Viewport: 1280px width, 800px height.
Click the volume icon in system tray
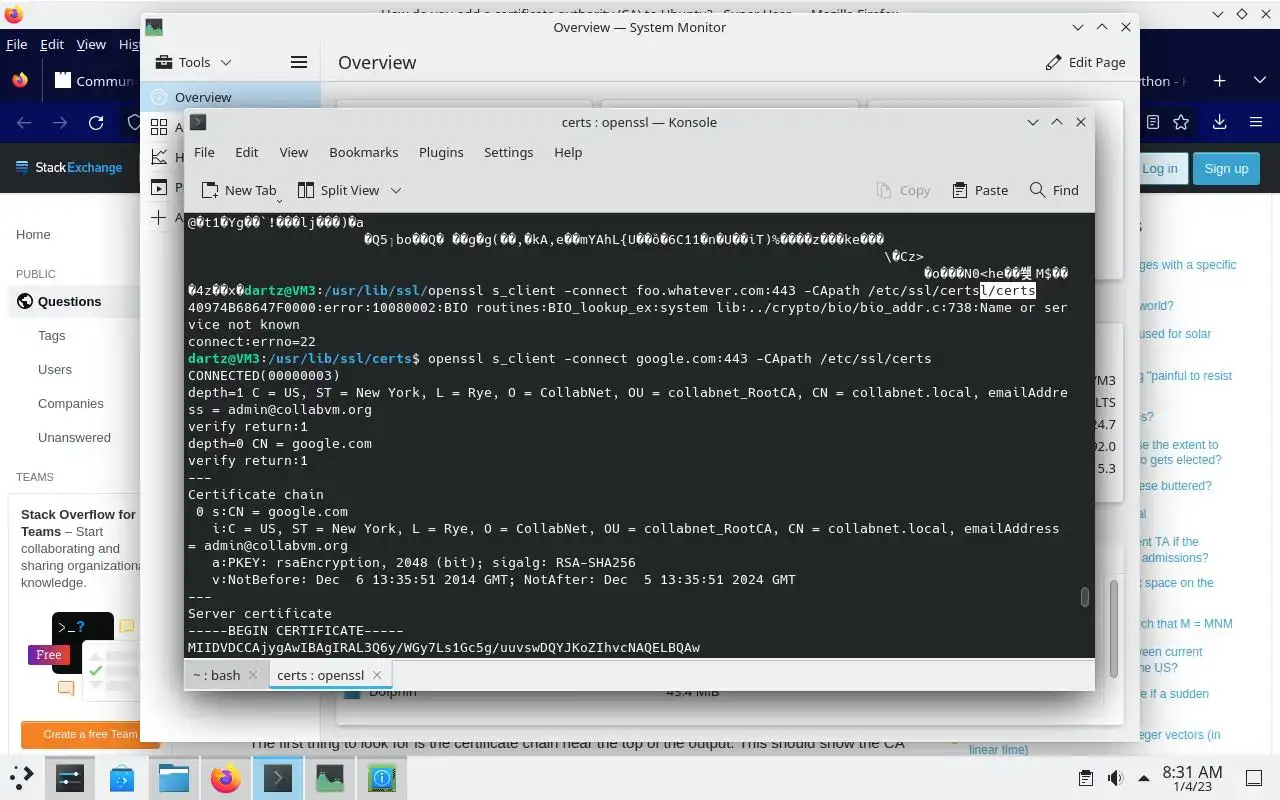tap(1115, 777)
